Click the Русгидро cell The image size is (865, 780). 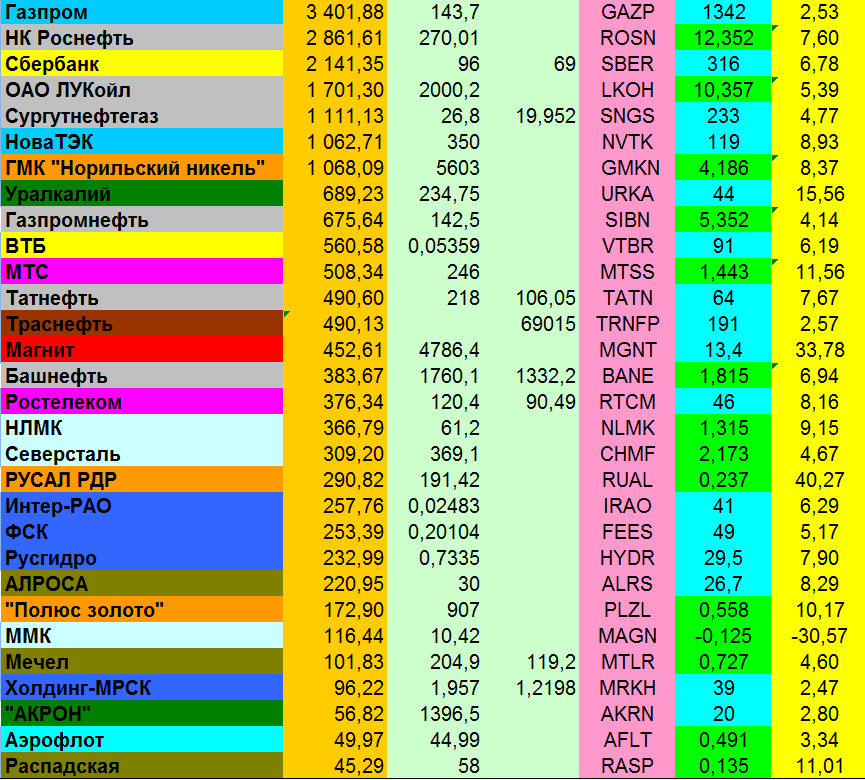142,558
